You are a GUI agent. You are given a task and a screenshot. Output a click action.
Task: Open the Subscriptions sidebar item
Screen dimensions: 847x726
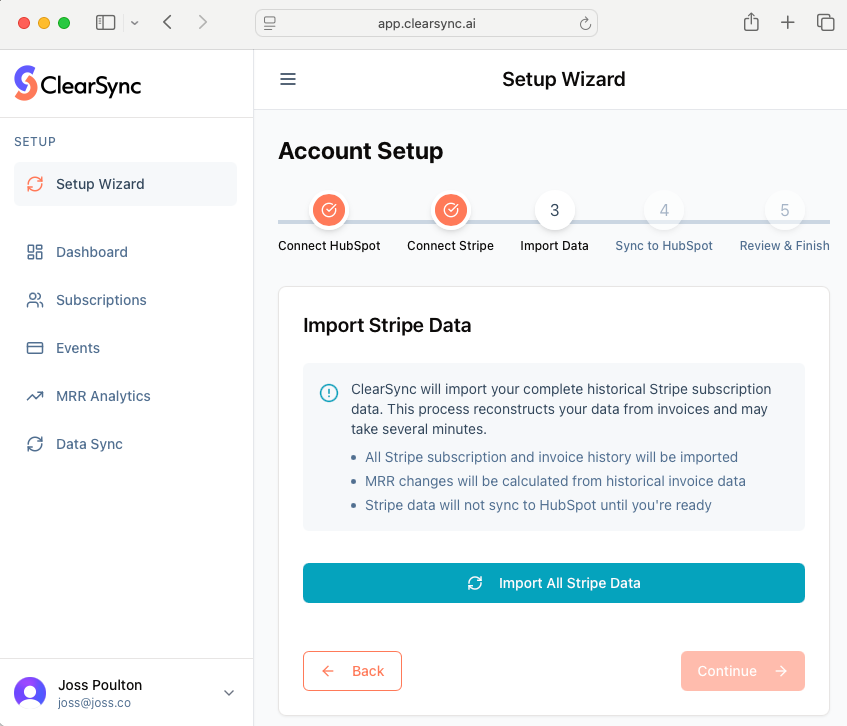(101, 300)
